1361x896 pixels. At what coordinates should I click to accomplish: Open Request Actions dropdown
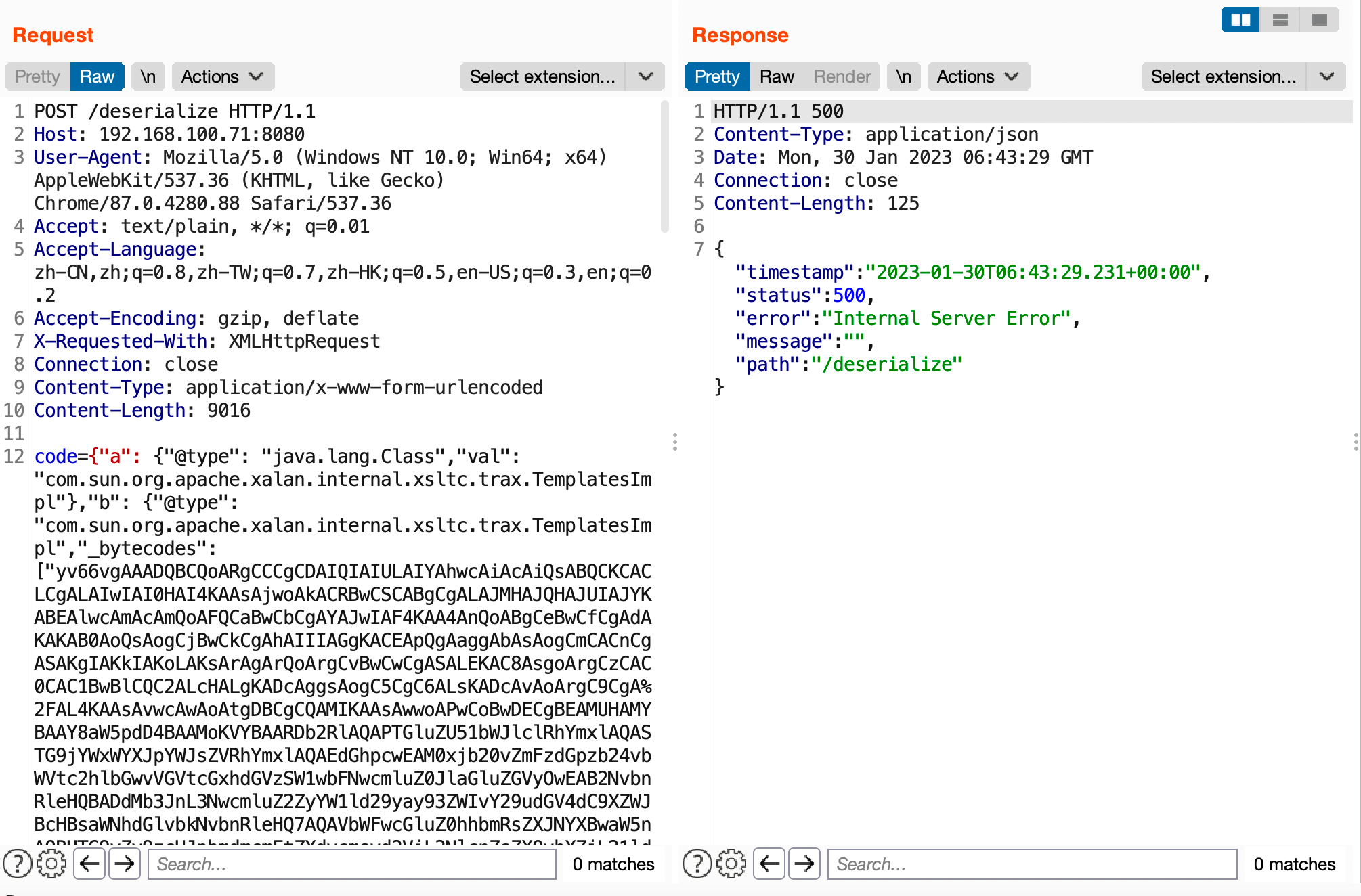[x=222, y=76]
